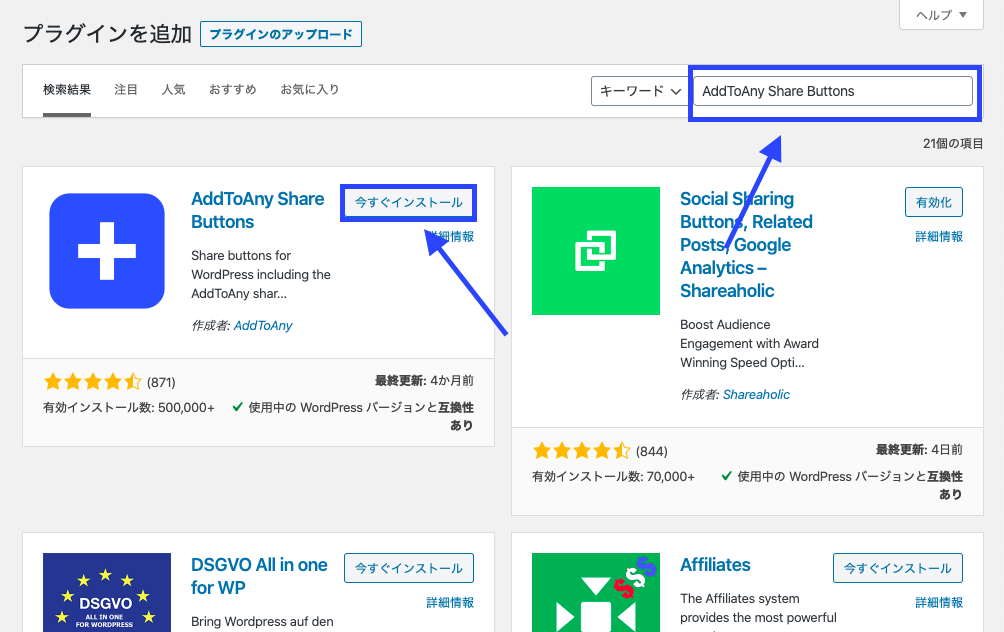1004x632 pixels.
Task: Click the Shareaholic description starting Boost Audience
Action: click(x=749, y=344)
